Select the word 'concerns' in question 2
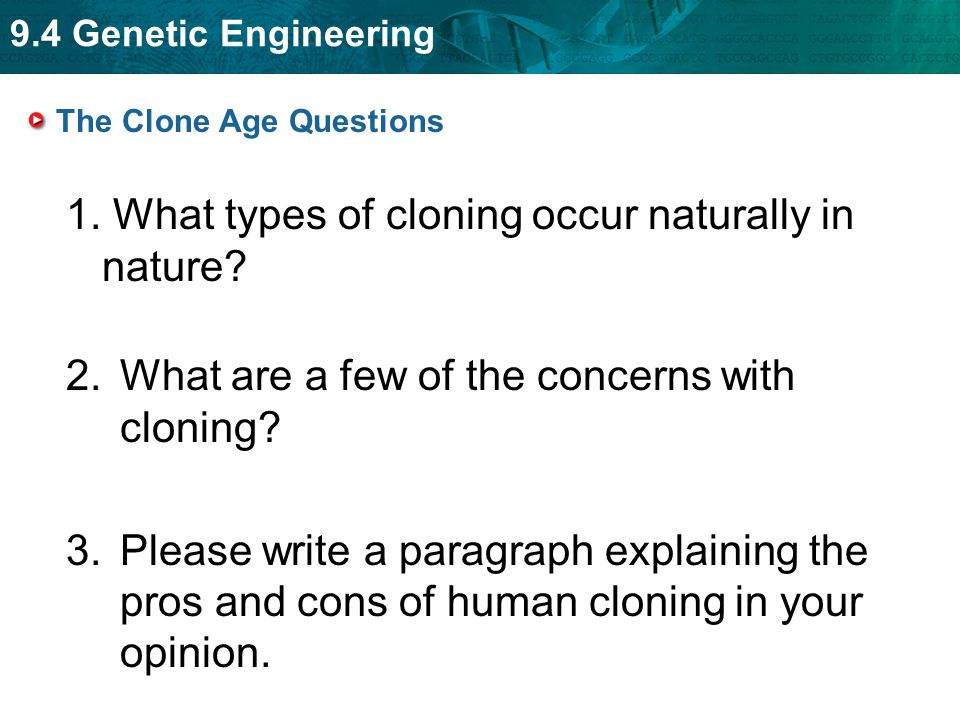Viewport: 960px width, 720px height. point(624,376)
